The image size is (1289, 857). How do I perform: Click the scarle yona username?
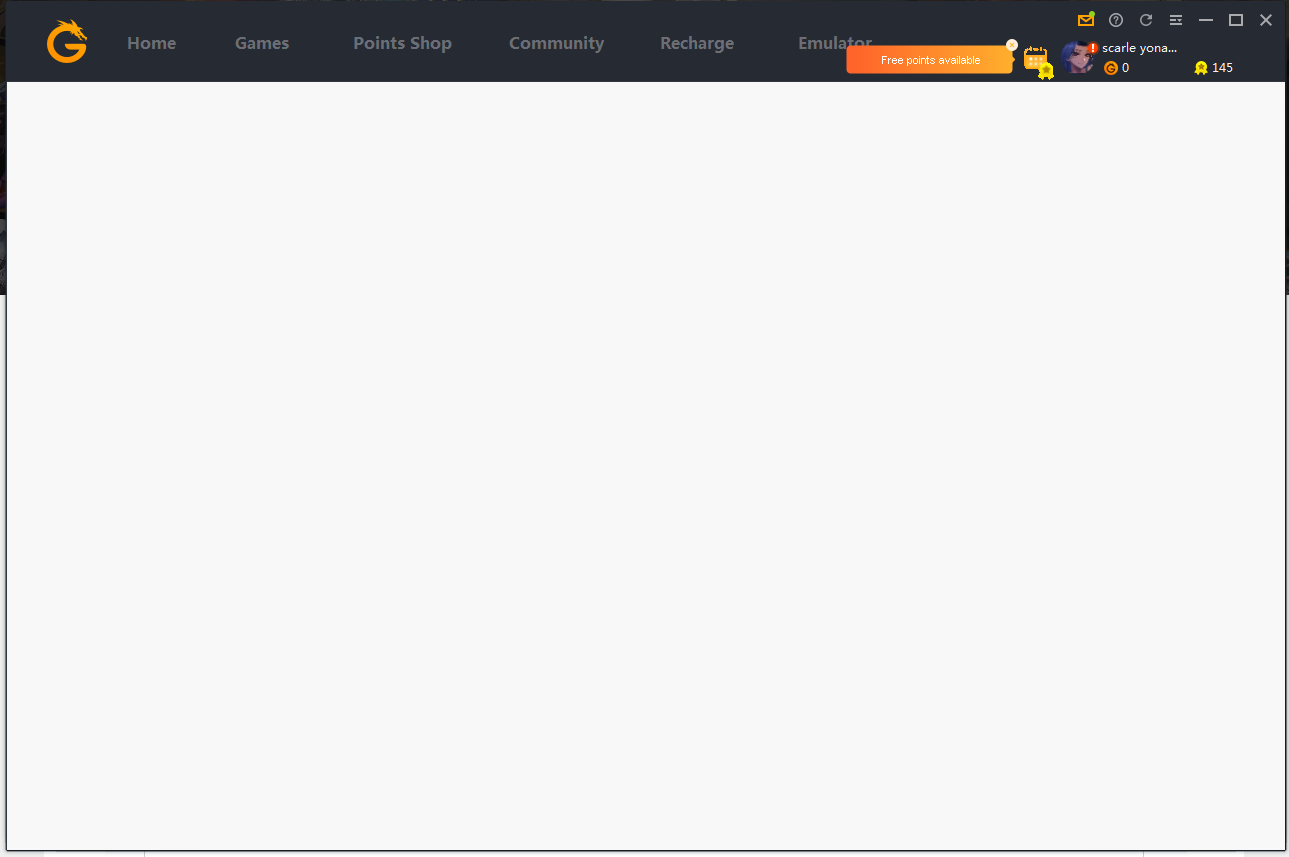[x=1139, y=48]
